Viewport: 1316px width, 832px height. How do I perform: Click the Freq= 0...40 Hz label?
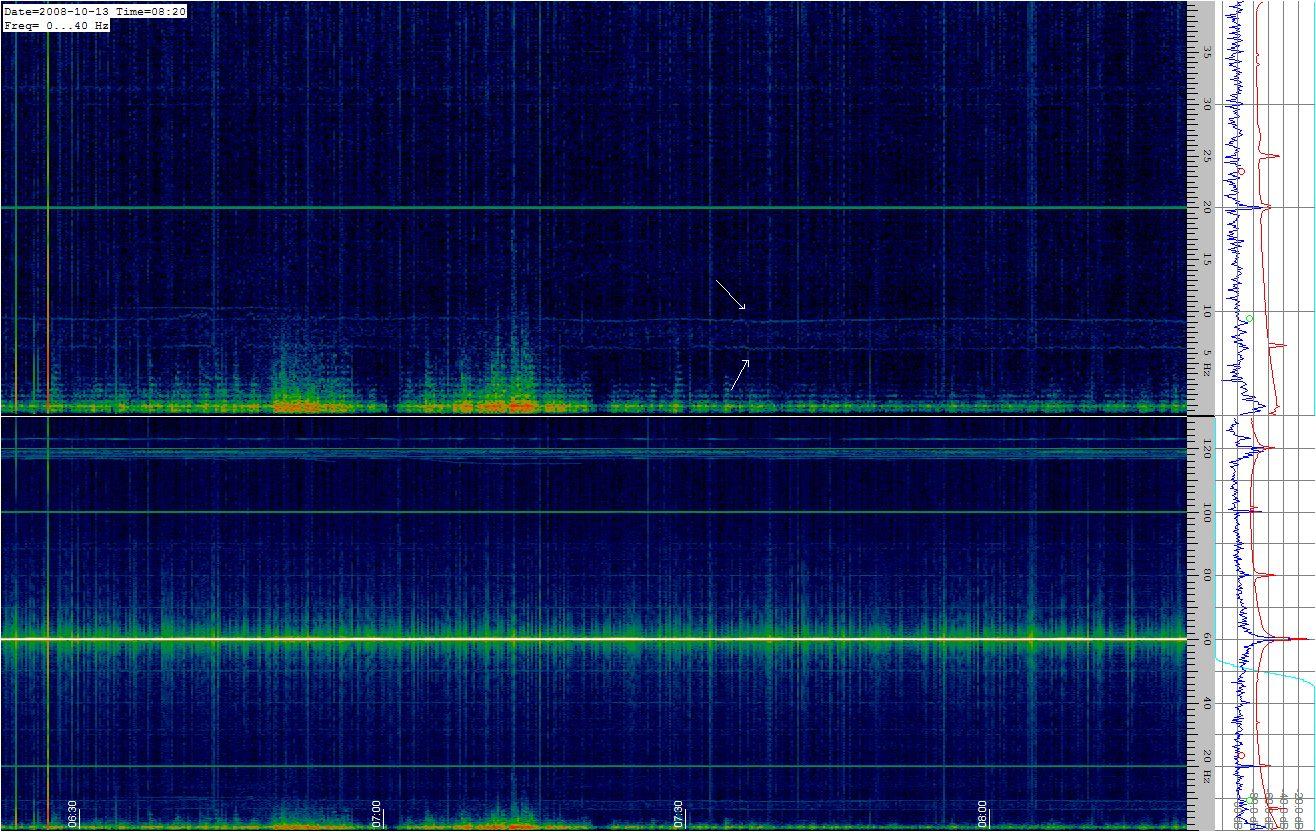pos(56,25)
